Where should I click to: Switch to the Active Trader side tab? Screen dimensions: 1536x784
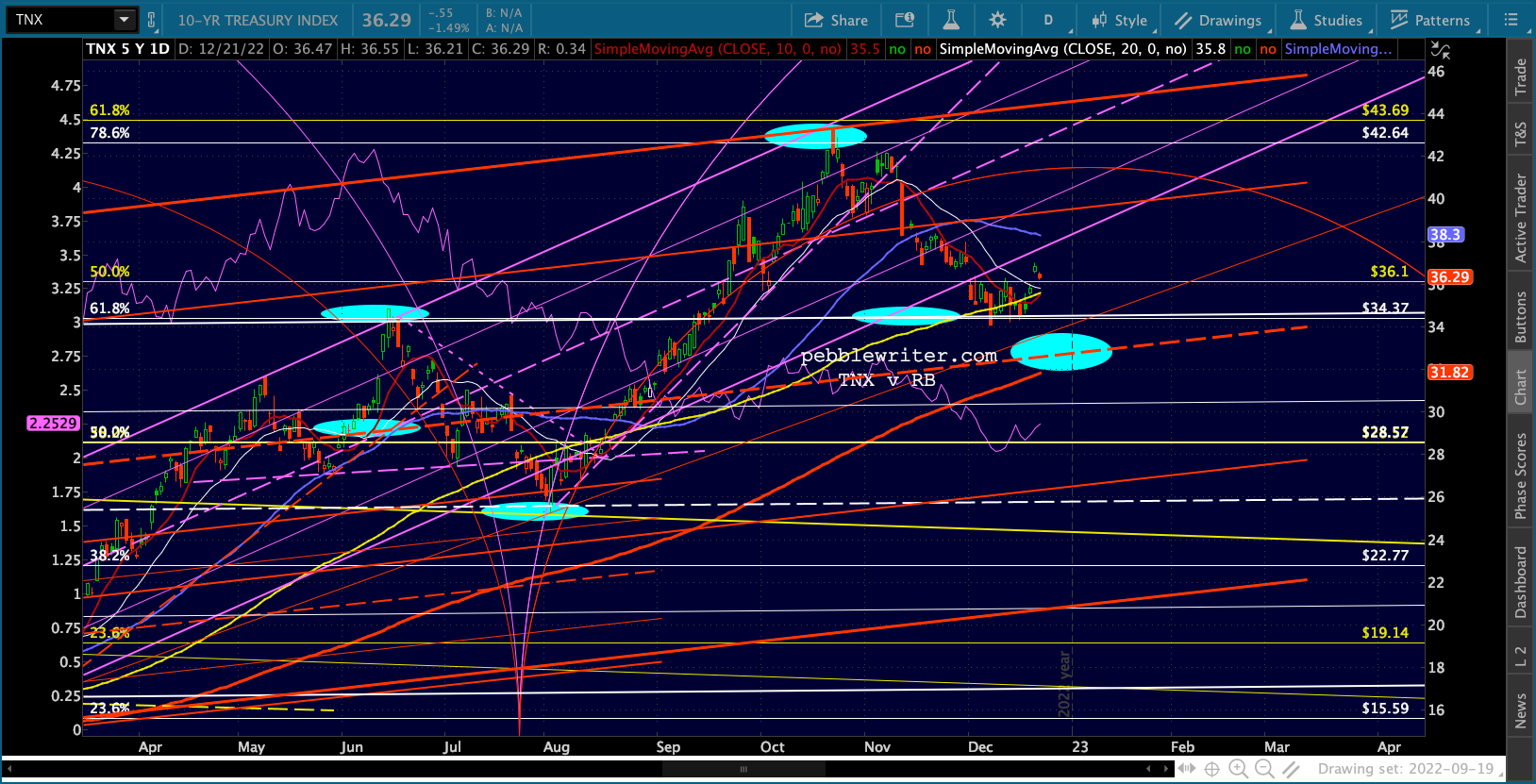(x=1521, y=218)
